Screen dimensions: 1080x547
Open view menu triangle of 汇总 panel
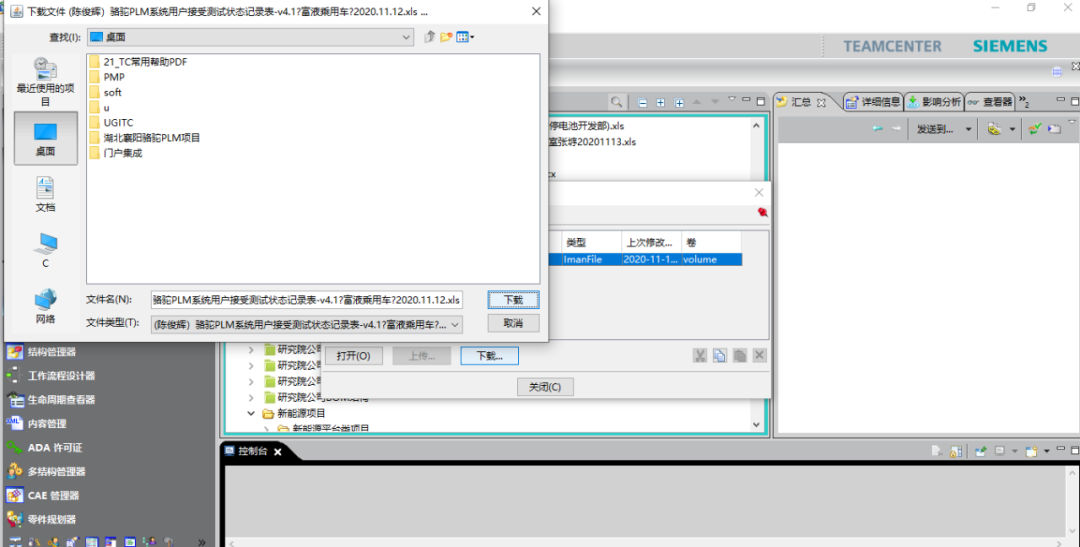[x=1071, y=122]
